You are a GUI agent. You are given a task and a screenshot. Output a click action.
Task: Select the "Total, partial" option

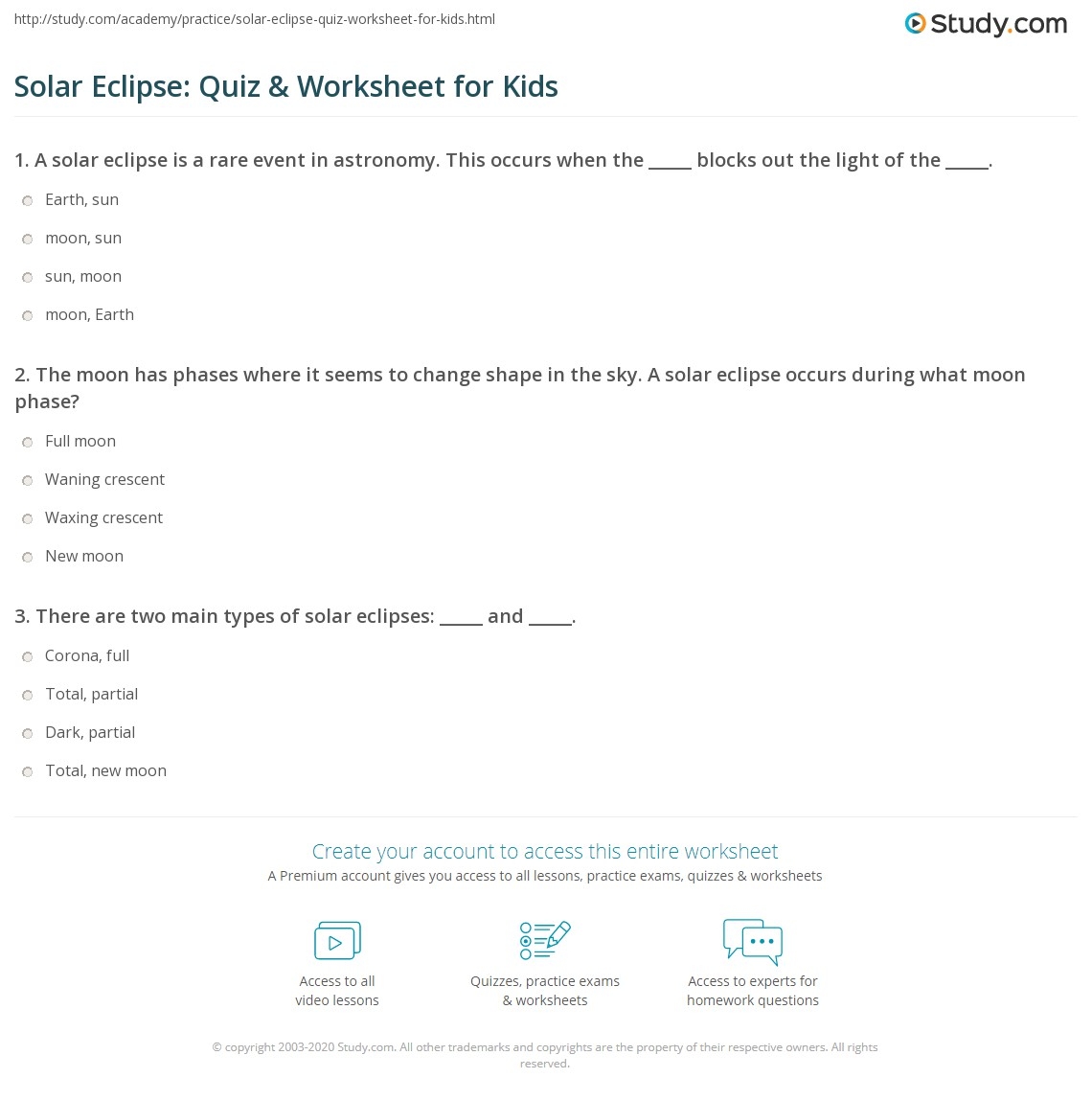coord(28,696)
